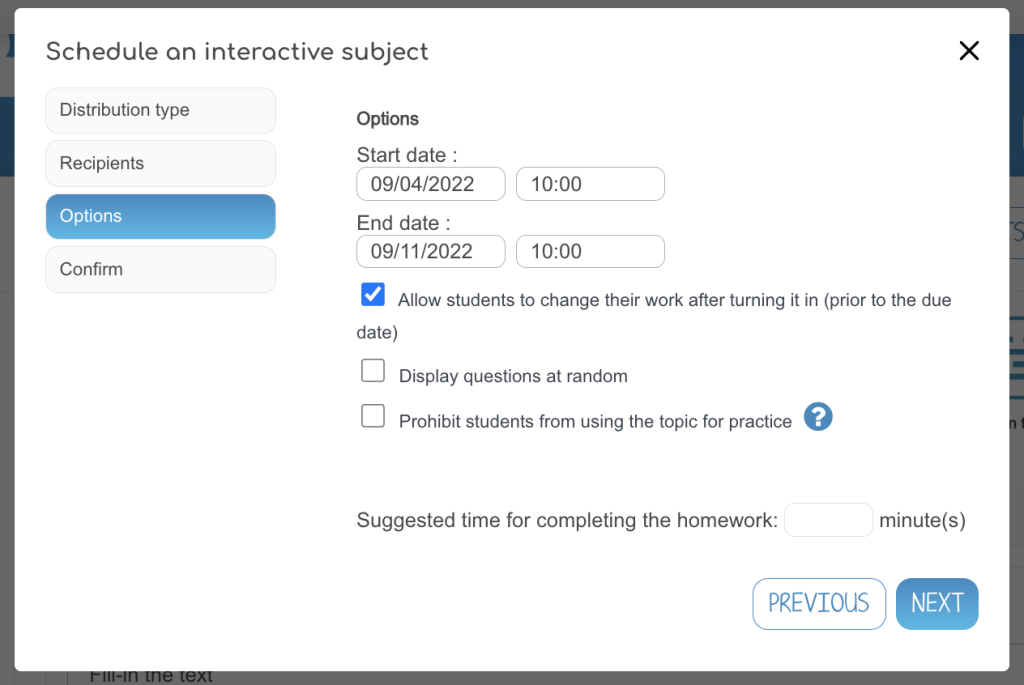Screen dimensions: 1024x685
Task: Close the dialog with the X icon
Action: tap(968, 50)
